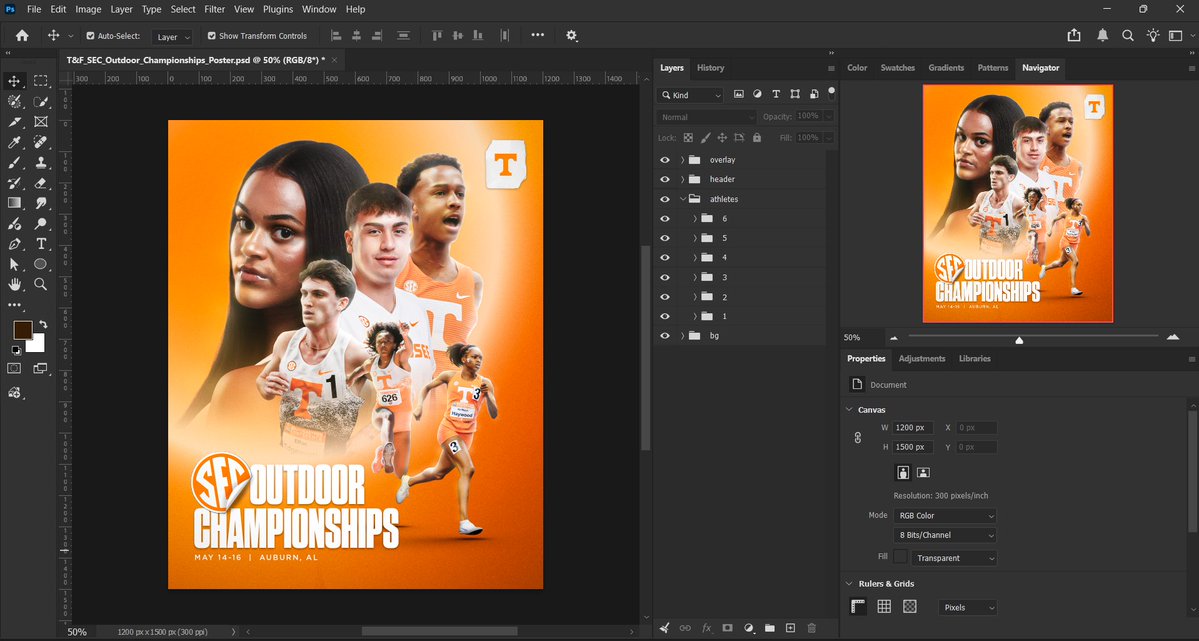1199x641 pixels.
Task: Open the Filter menu
Action: (x=215, y=9)
